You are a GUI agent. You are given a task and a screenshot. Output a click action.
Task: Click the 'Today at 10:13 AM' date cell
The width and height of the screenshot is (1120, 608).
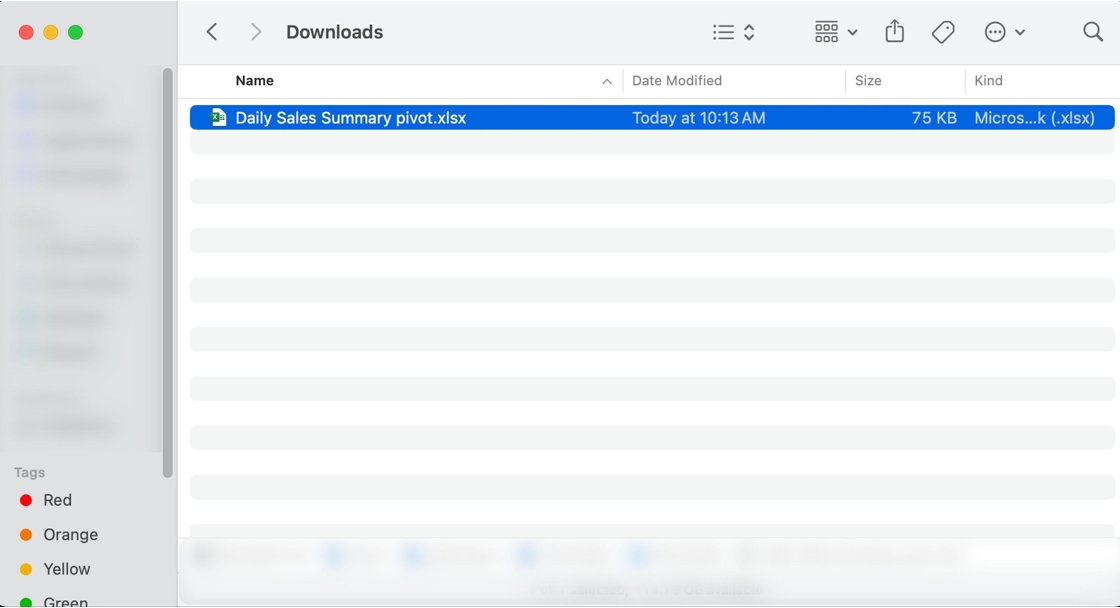coord(698,118)
